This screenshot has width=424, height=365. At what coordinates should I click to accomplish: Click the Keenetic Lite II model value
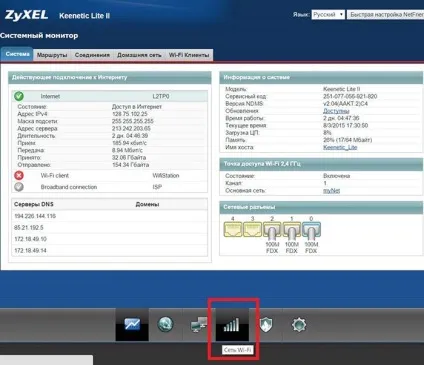click(342, 89)
